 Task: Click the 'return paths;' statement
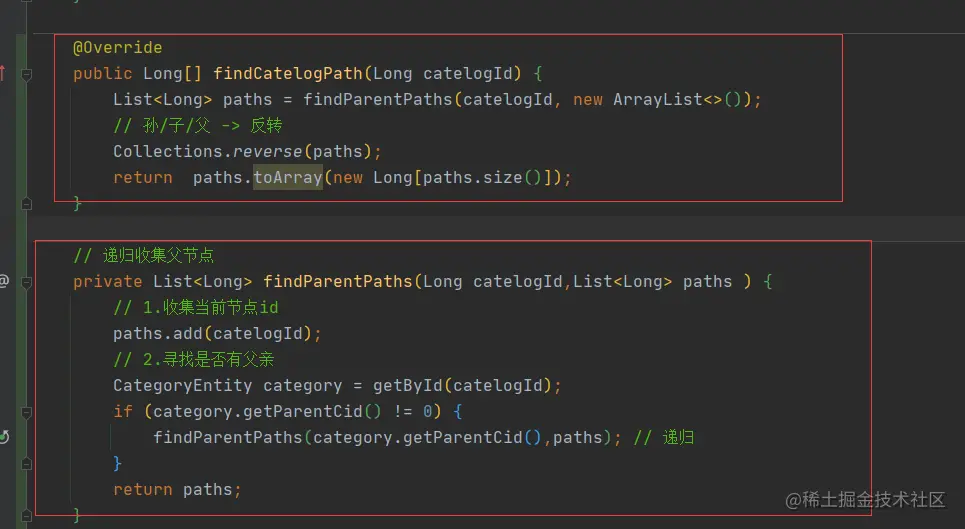177,490
